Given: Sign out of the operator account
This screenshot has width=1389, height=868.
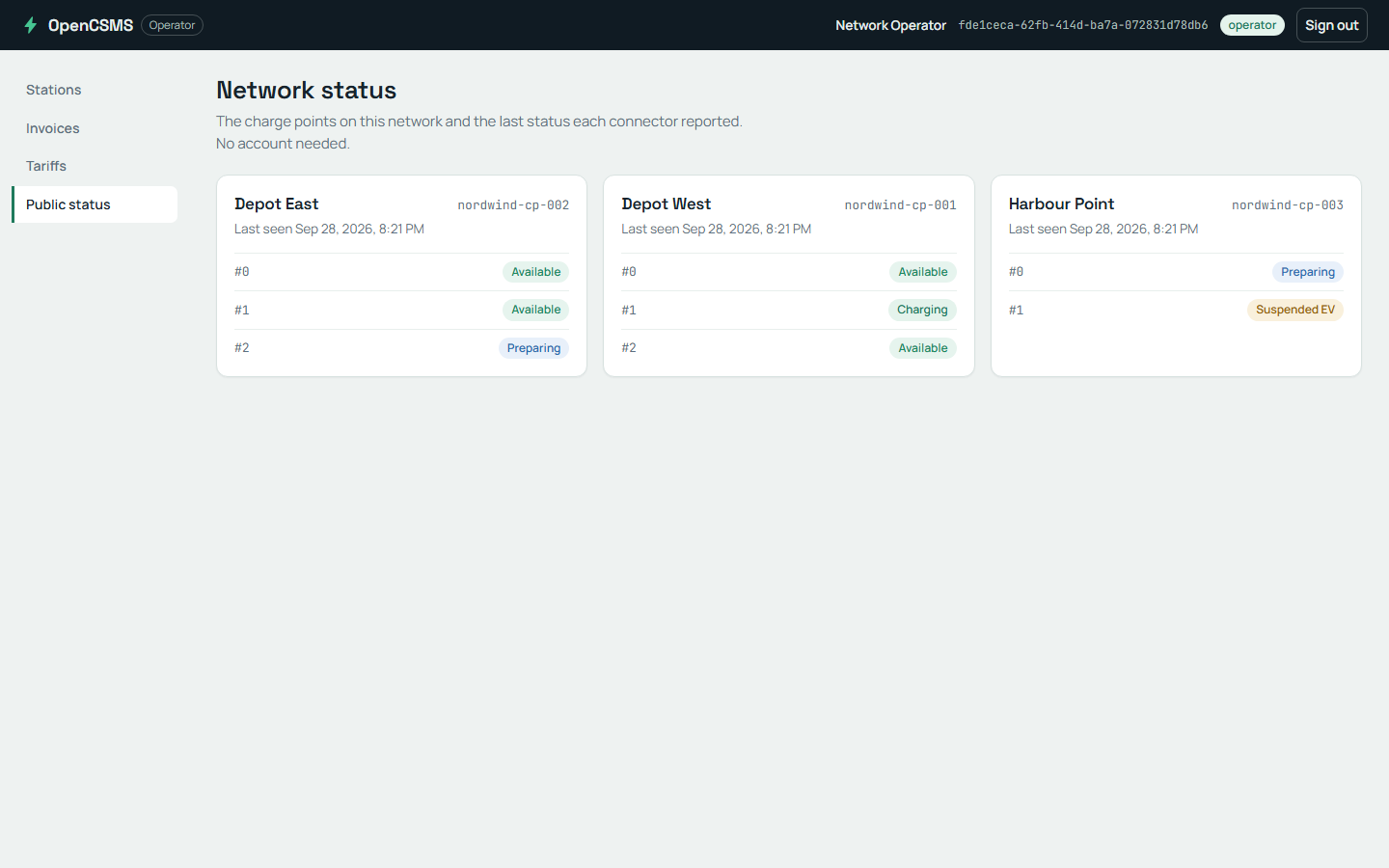Looking at the screenshot, I should (1331, 25).
